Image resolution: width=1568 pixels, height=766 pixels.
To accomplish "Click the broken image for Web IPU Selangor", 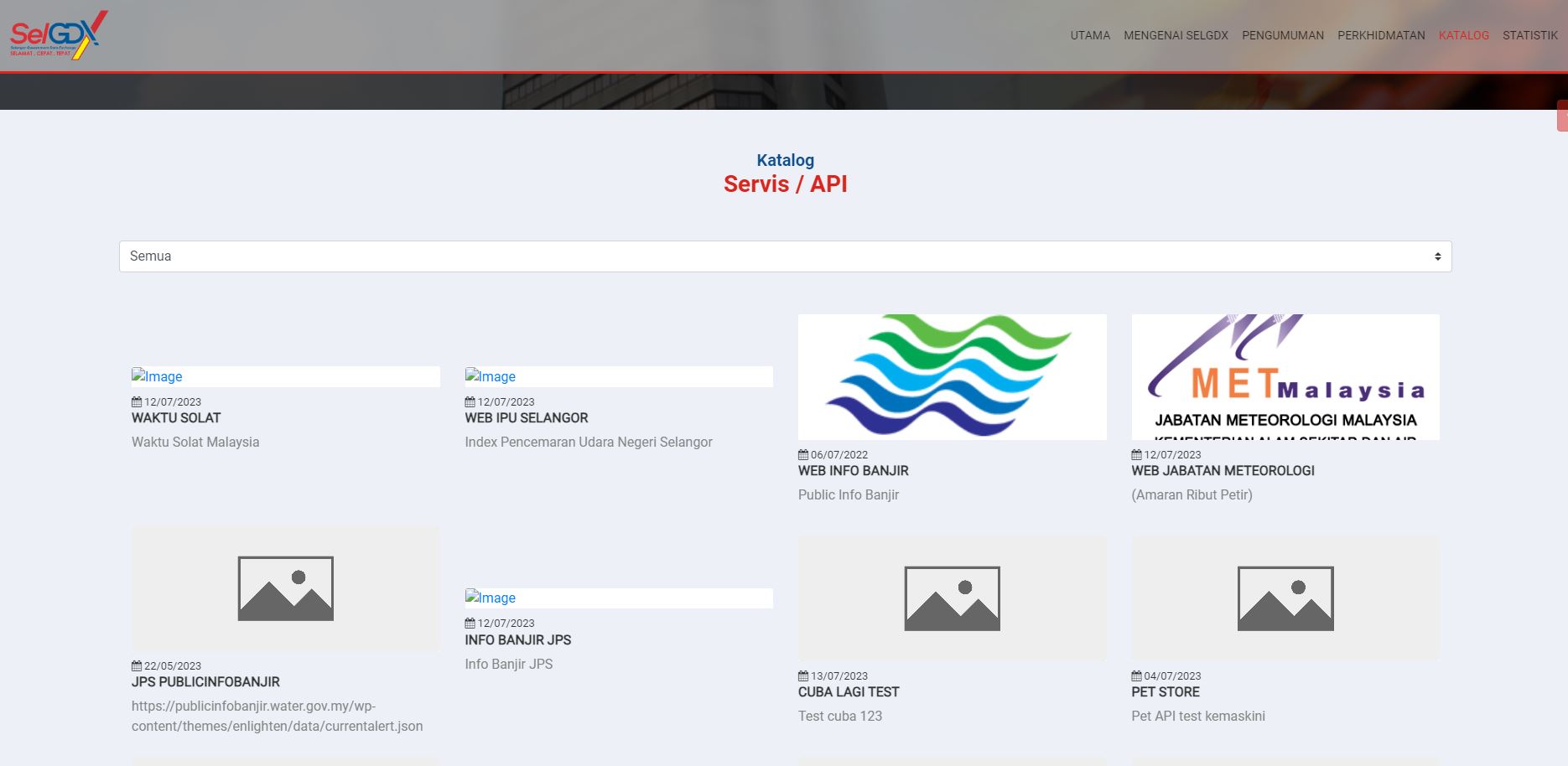I will click(491, 377).
